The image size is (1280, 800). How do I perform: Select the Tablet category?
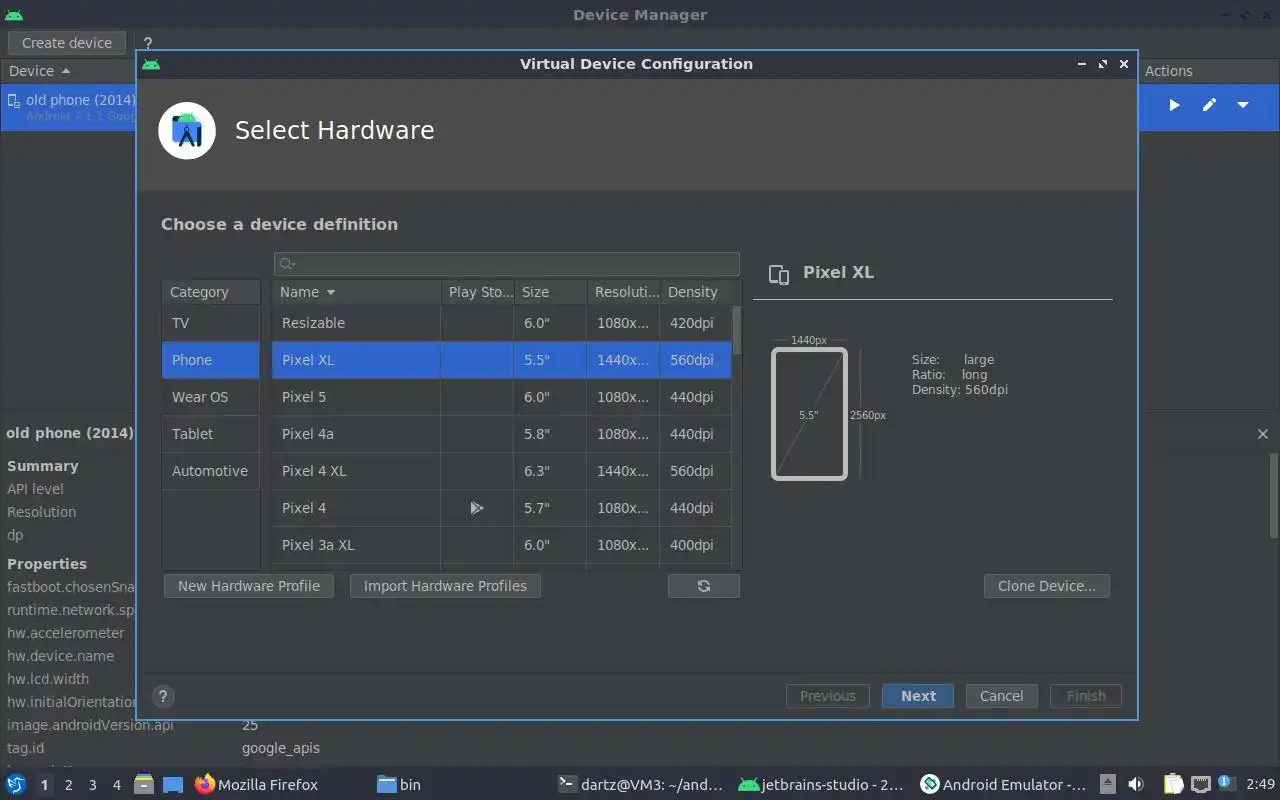tap(211, 434)
